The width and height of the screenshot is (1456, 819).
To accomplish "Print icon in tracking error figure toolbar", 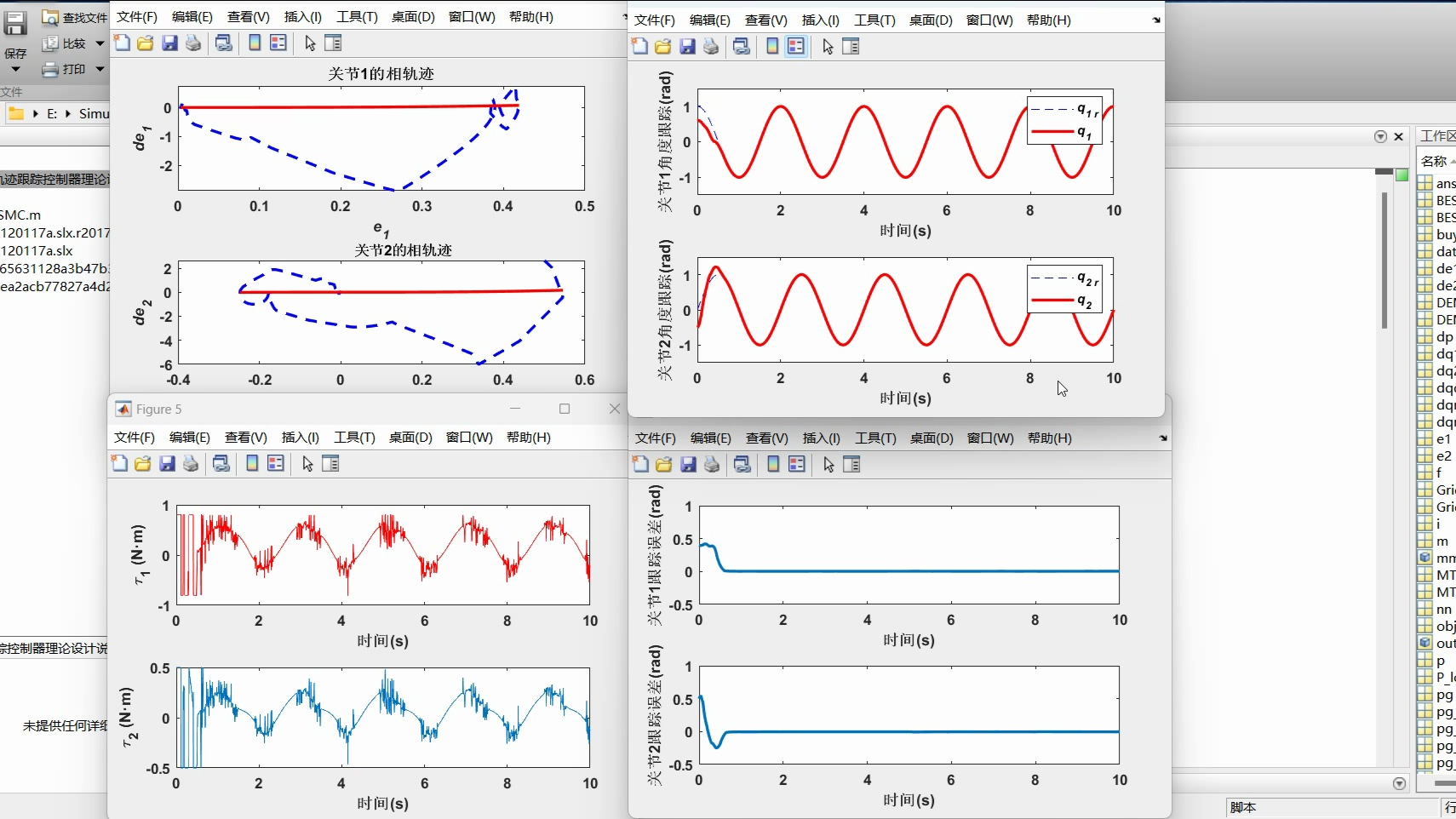I will coord(712,464).
